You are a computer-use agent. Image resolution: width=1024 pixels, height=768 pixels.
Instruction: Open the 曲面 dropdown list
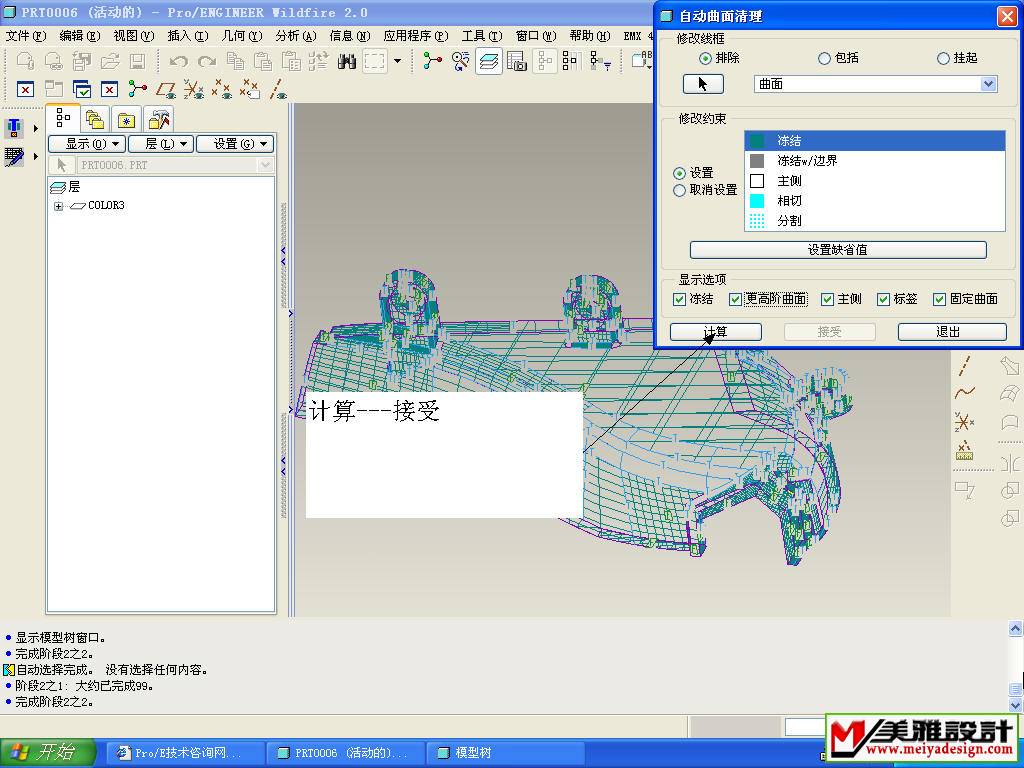[988, 84]
